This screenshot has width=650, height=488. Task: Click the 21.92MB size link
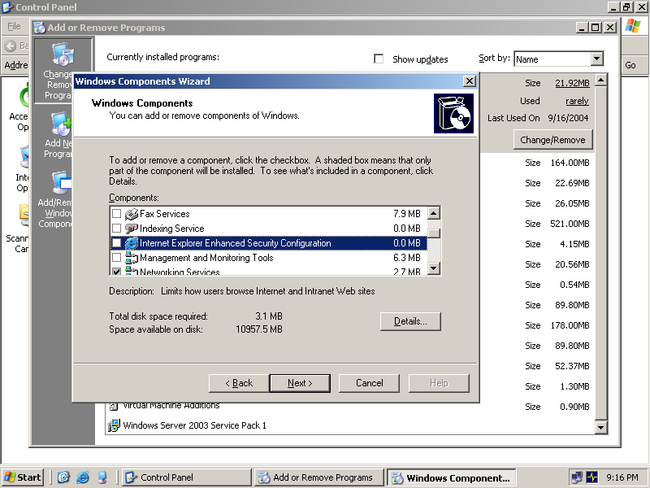572,83
